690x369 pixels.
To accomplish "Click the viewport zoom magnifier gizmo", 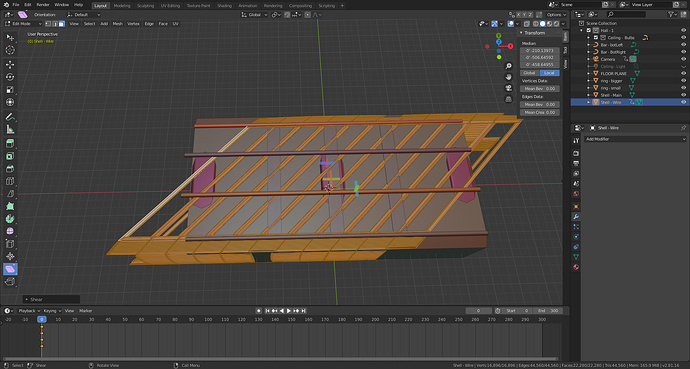I will [x=509, y=66].
